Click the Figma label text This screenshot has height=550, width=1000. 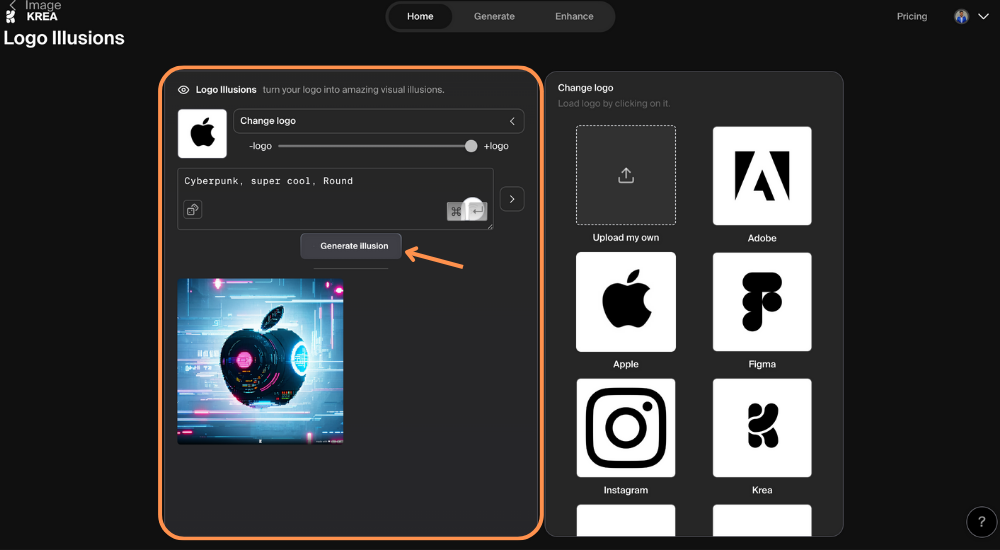pyautogui.click(x=762, y=364)
